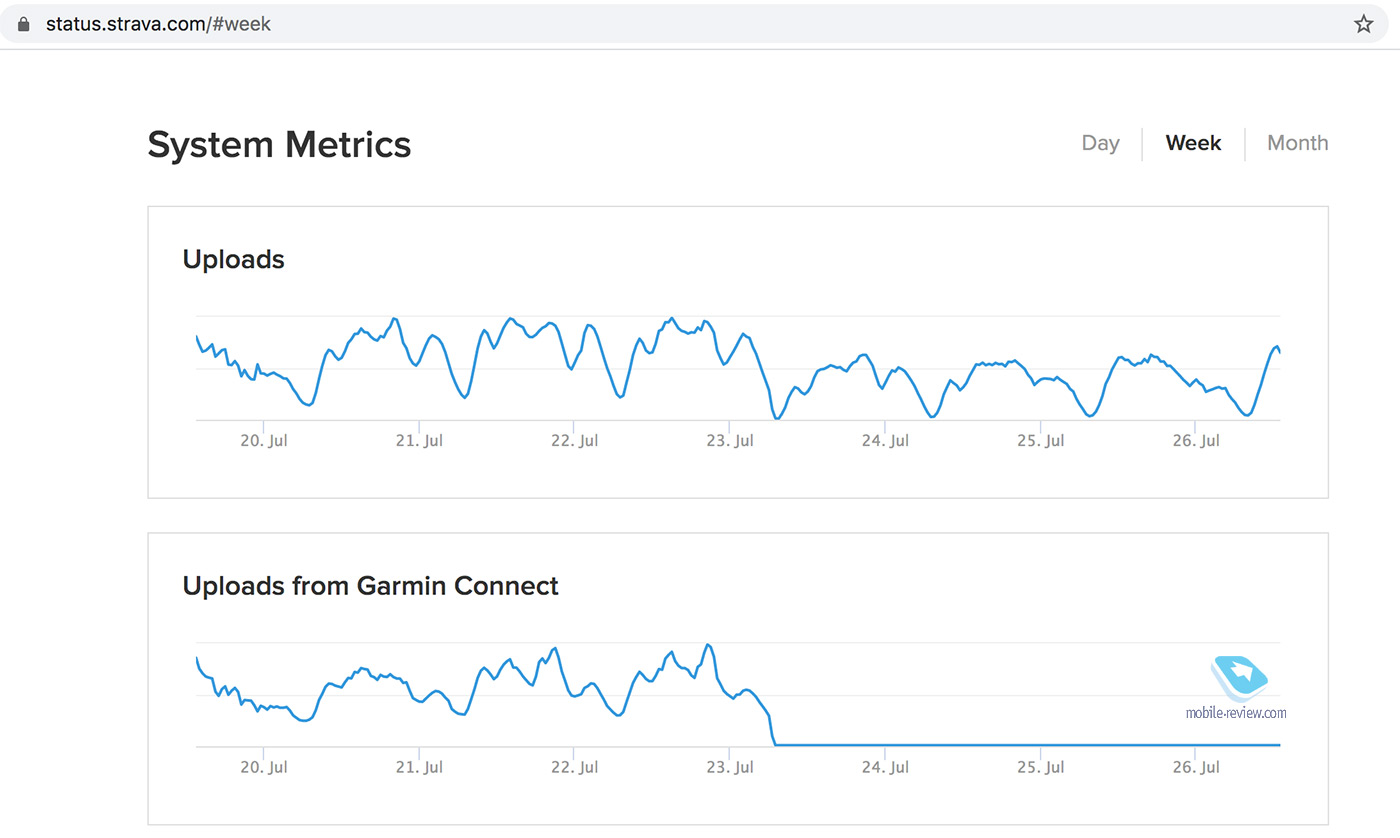Viewport: 1400px width, 838px height.
Task: Click the Uploads from Garmin Connect title
Action: (370, 586)
